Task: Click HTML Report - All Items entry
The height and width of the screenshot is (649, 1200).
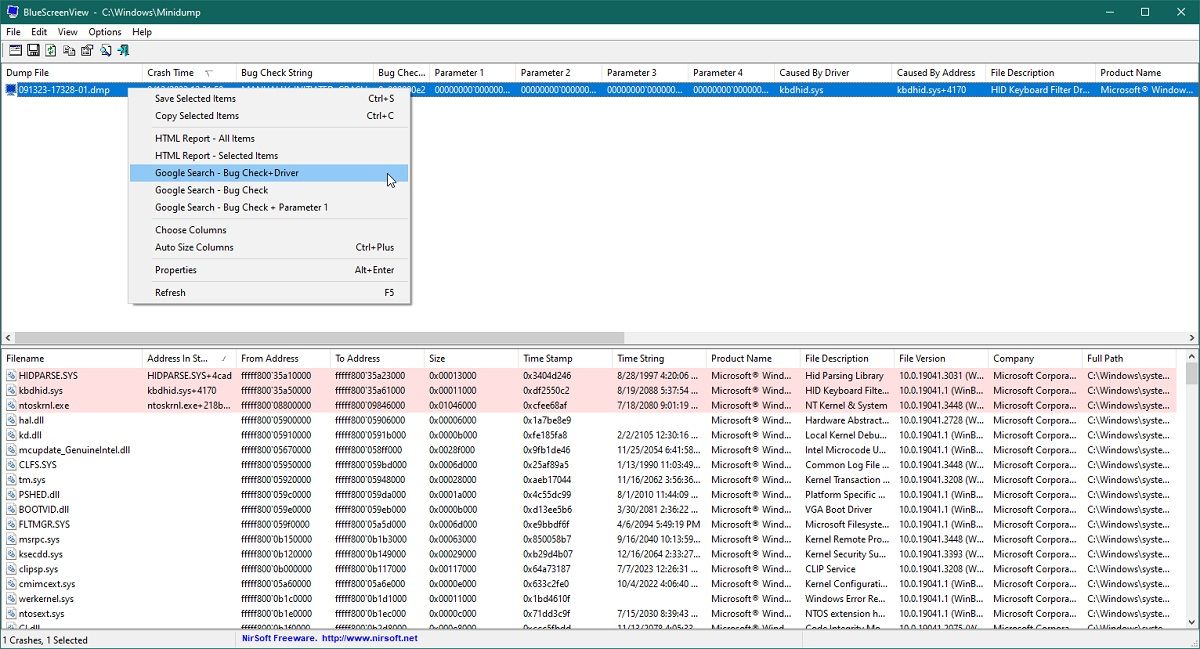Action: (205, 139)
